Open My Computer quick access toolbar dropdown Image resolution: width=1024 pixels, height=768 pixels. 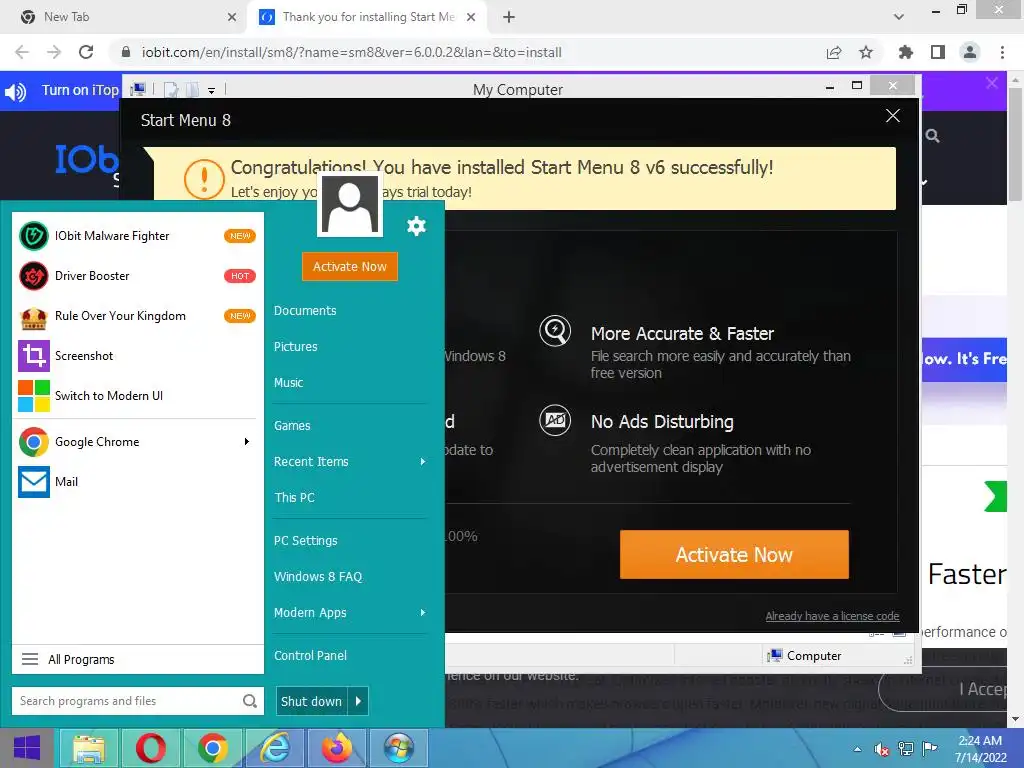(211, 91)
